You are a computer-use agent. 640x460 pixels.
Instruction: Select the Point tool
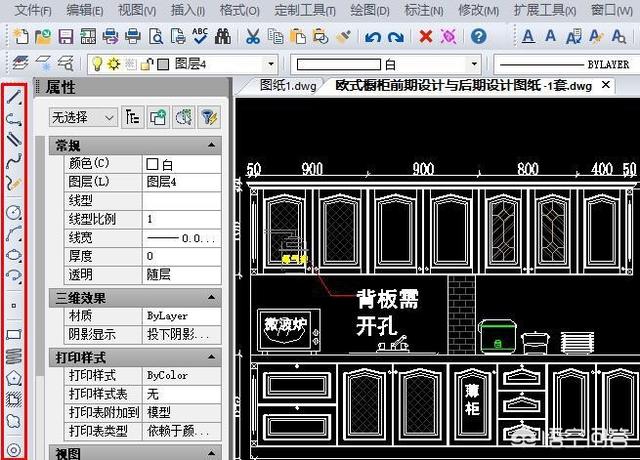point(14,305)
